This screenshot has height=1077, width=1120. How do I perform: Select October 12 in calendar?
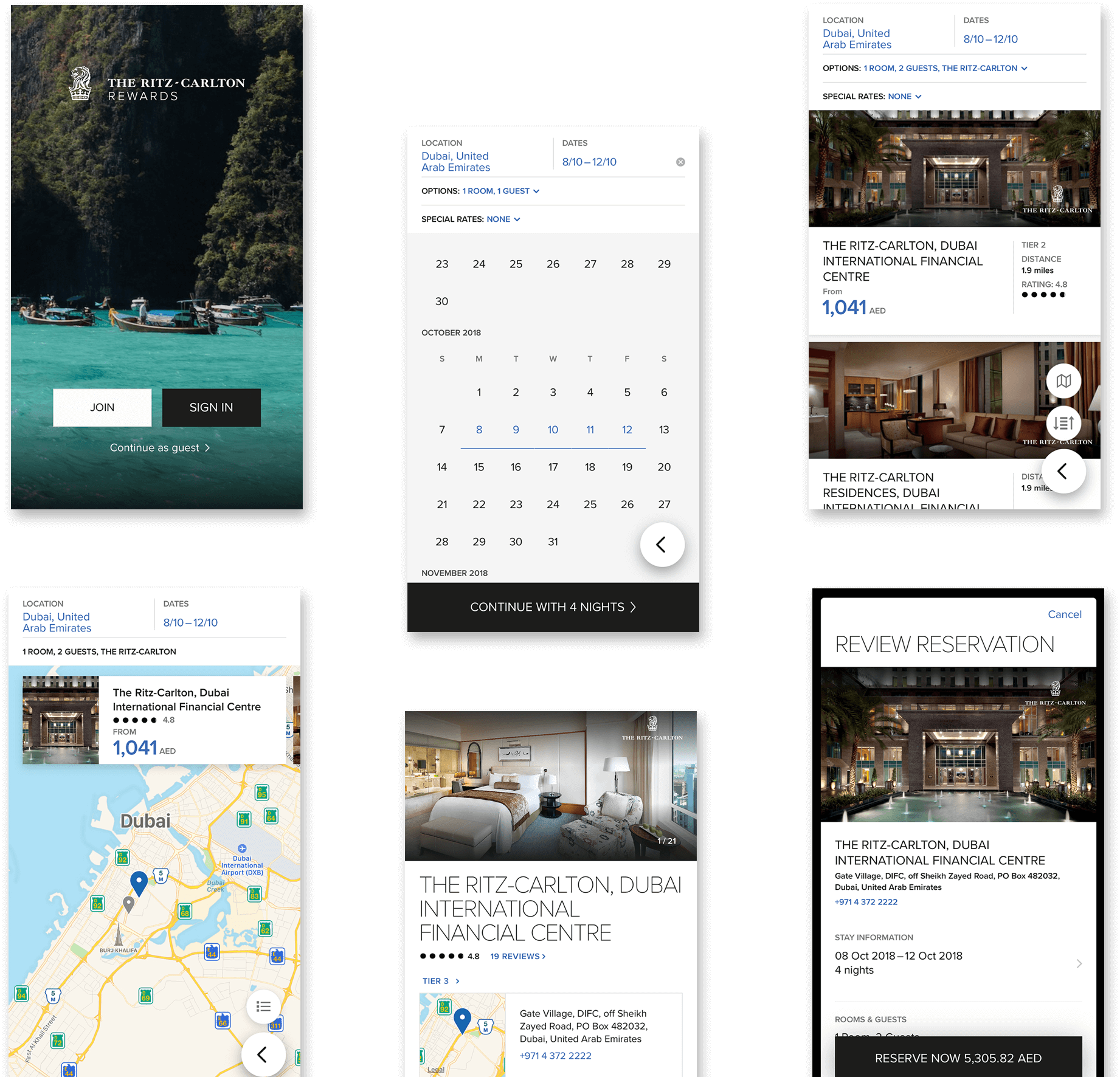[x=627, y=430]
